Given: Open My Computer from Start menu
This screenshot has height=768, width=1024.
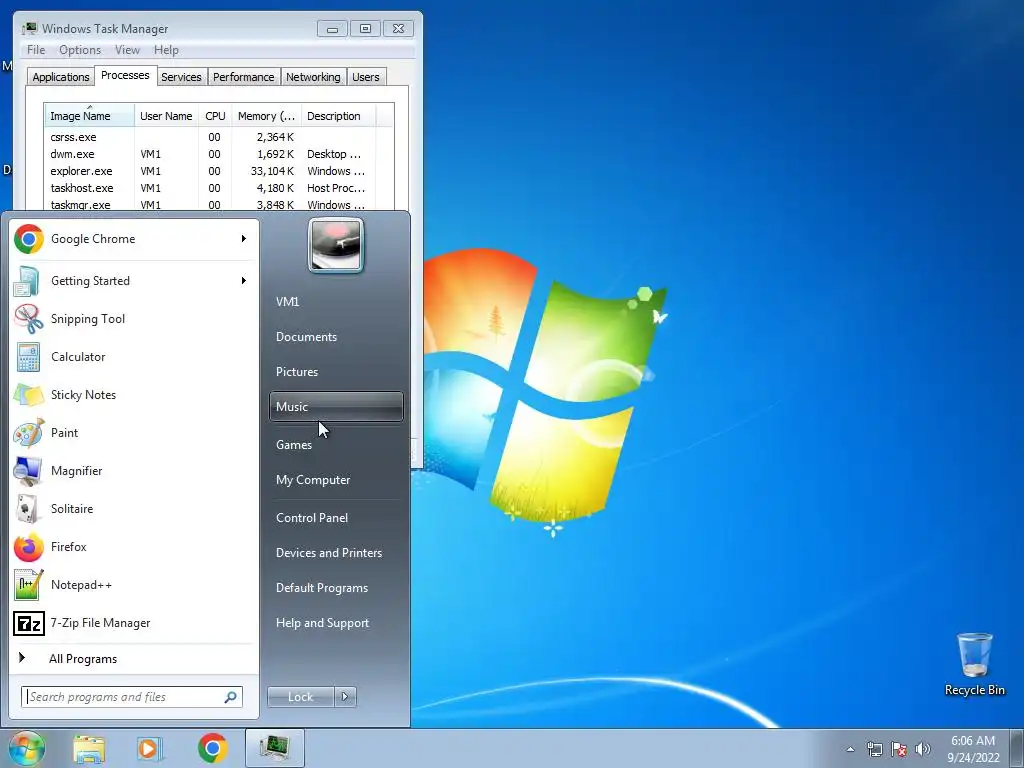Looking at the screenshot, I should coord(336,480).
